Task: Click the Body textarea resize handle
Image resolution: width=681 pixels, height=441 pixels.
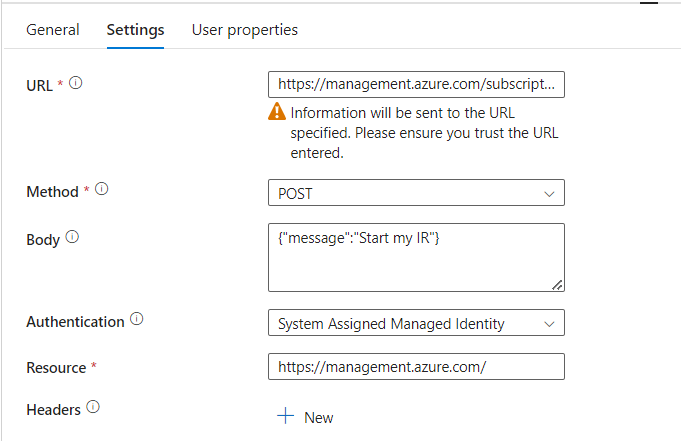Action: coord(557,285)
